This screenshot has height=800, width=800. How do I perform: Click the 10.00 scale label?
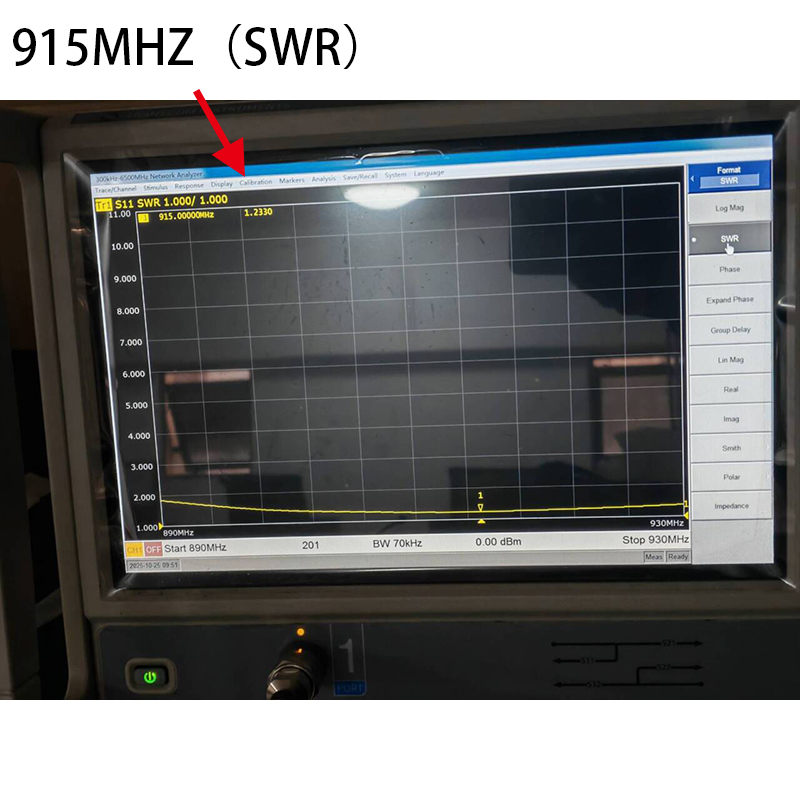tap(122, 246)
